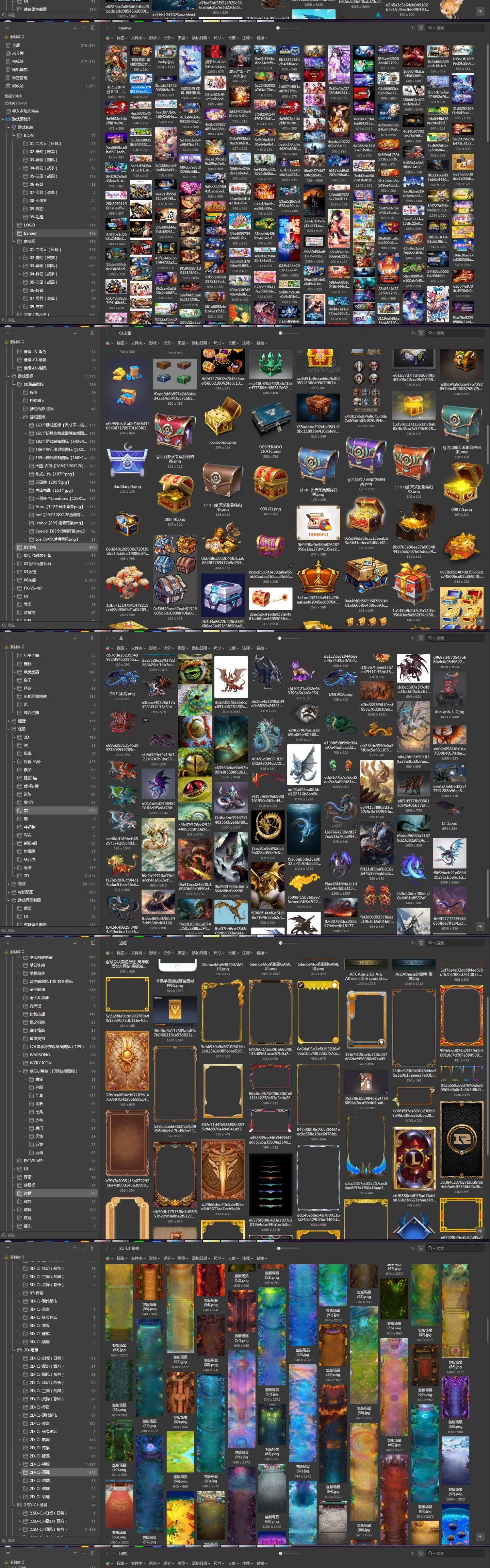The height and width of the screenshot is (1568, 490).
Task: Click the plus icon in 01宝箱 window sidebar header
Action: (x=84, y=333)
